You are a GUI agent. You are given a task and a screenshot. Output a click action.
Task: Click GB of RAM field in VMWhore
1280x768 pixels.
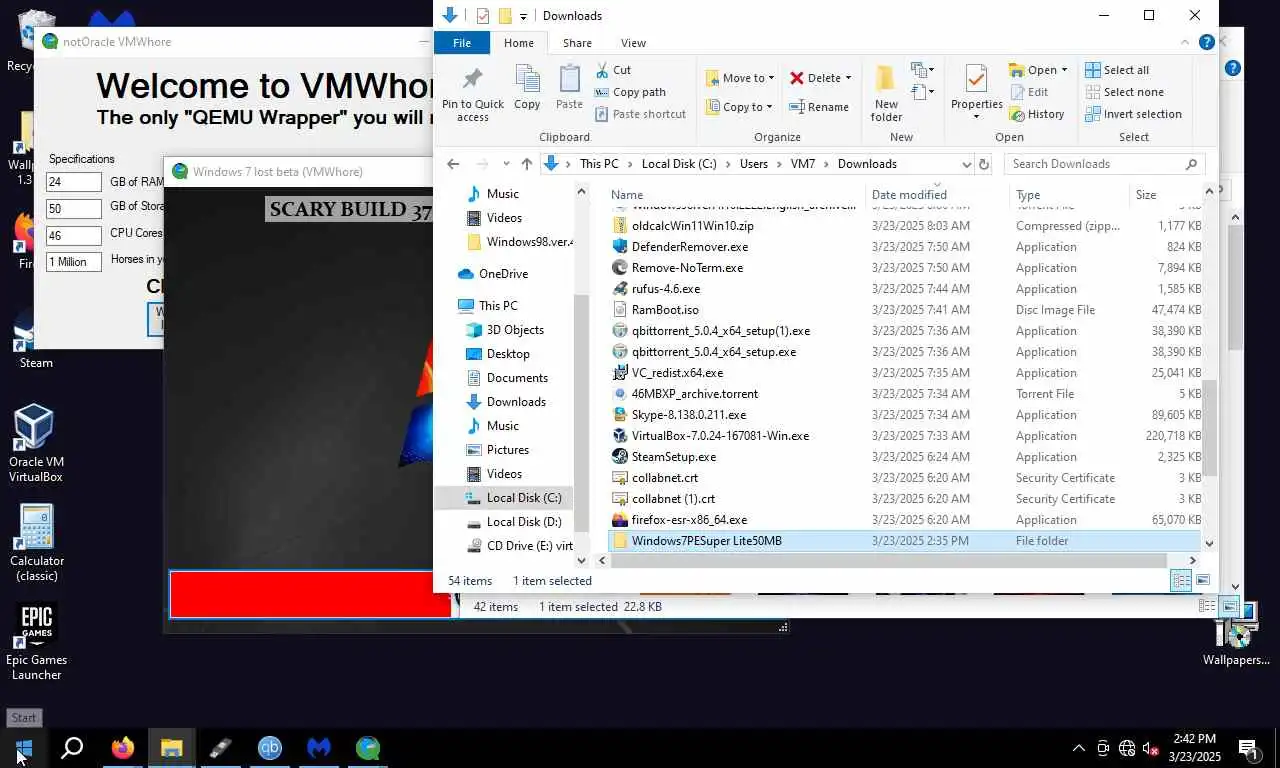pyautogui.click(x=74, y=182)
